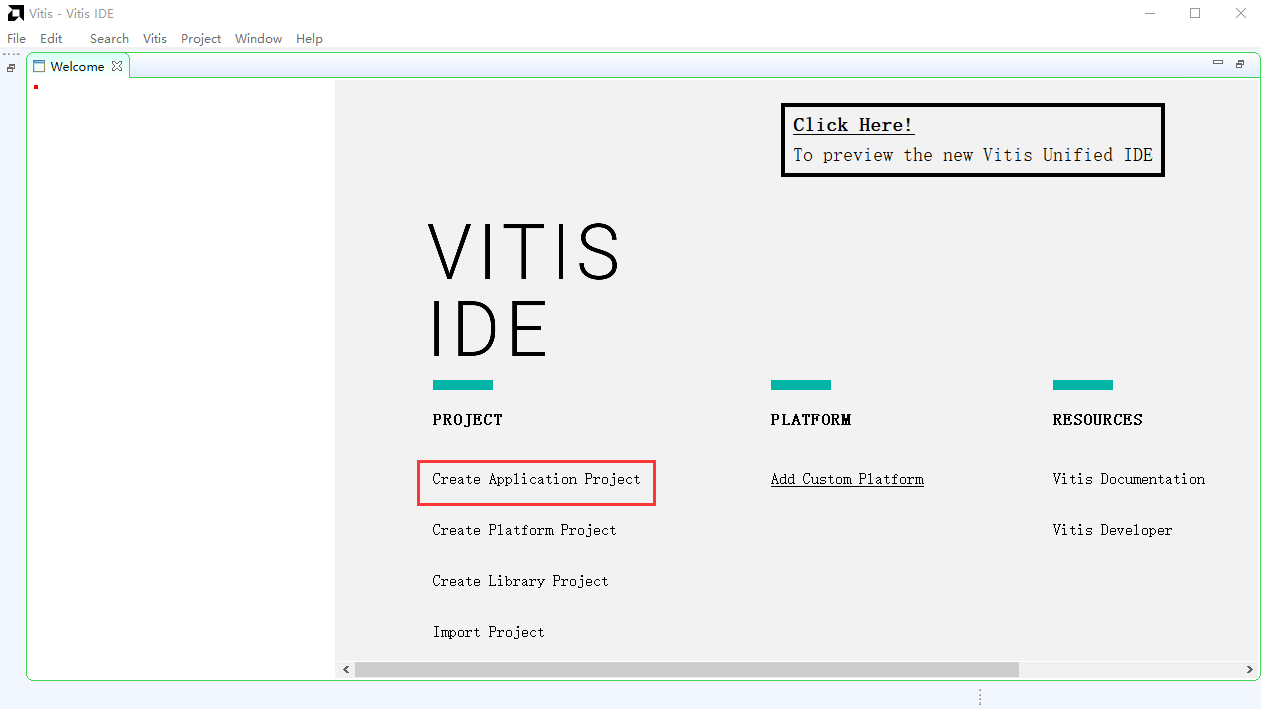The height and width of the screenshot is (709, 1261).
Task: Click the horizontal scrollbar thumb
Action: coord(687,669)
